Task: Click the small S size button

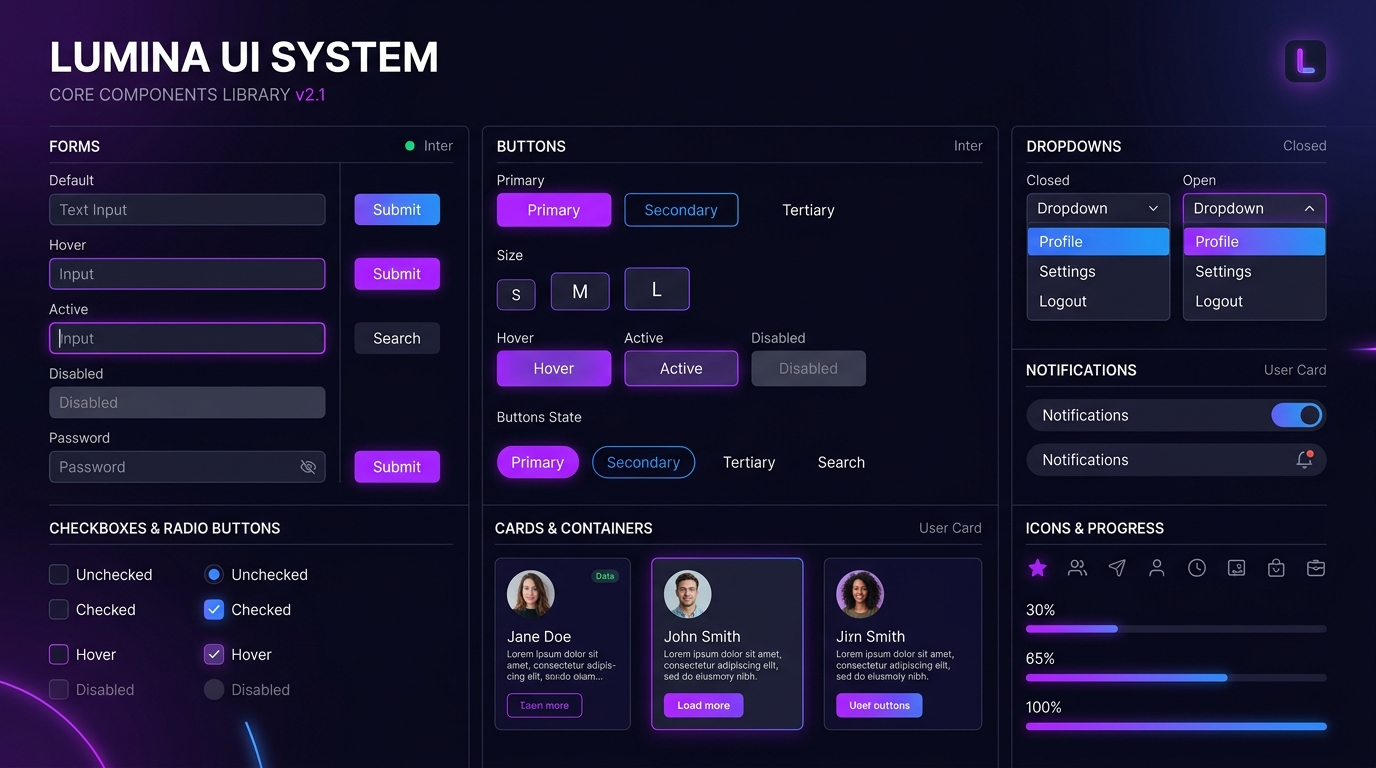Action: [x=516, y=295]
